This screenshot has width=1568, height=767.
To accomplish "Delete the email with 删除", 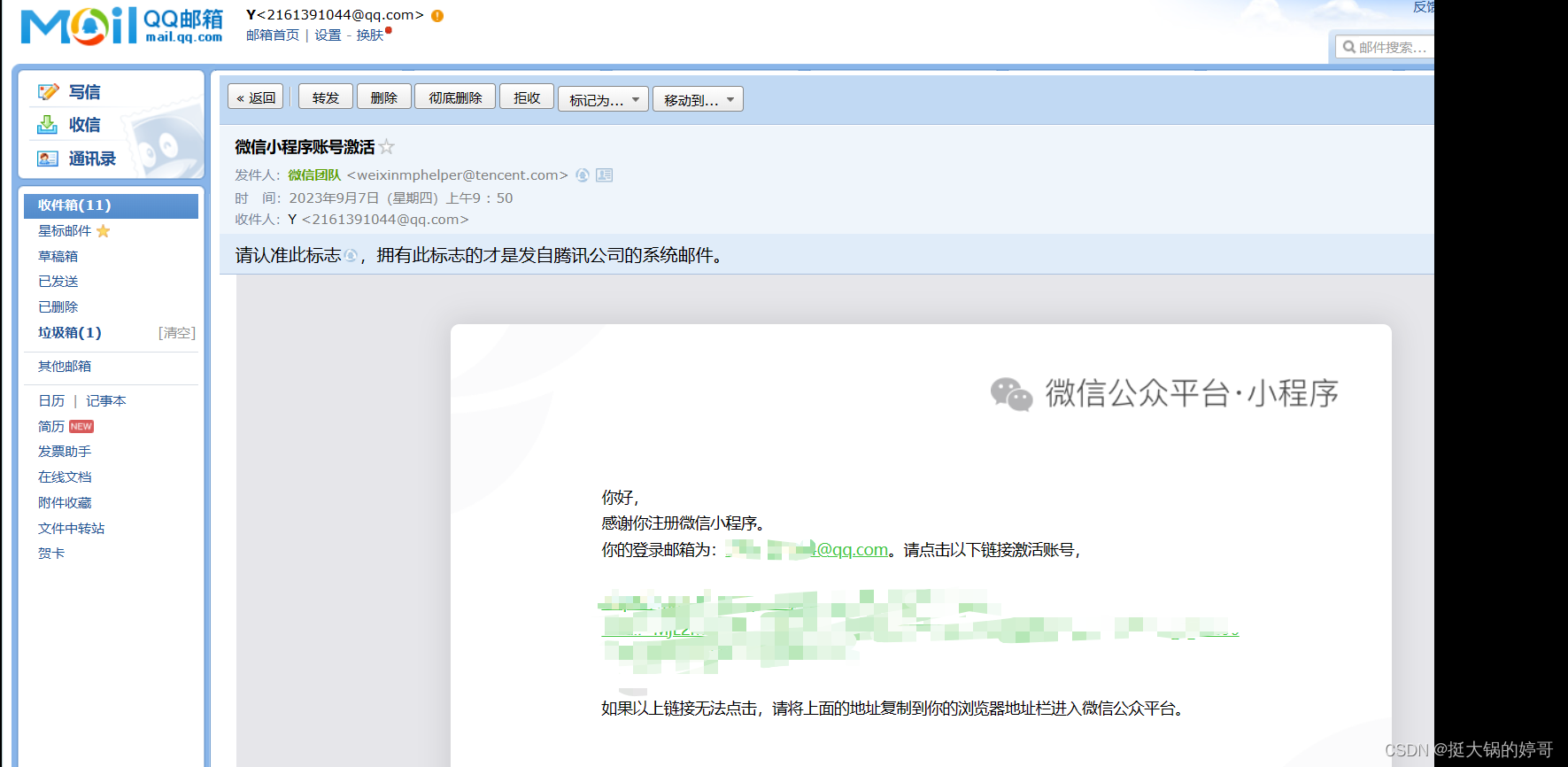I will pyautogui.click(x=384, y=97).
